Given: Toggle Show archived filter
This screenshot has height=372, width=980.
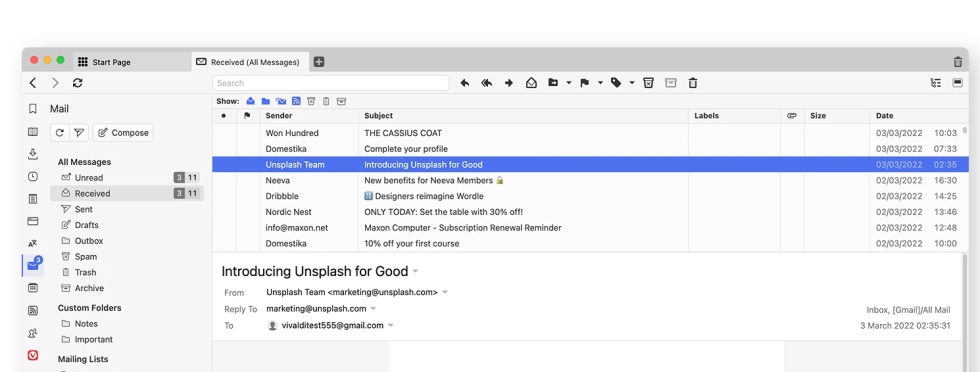Looking at the screenshot, I should [341, 101].
